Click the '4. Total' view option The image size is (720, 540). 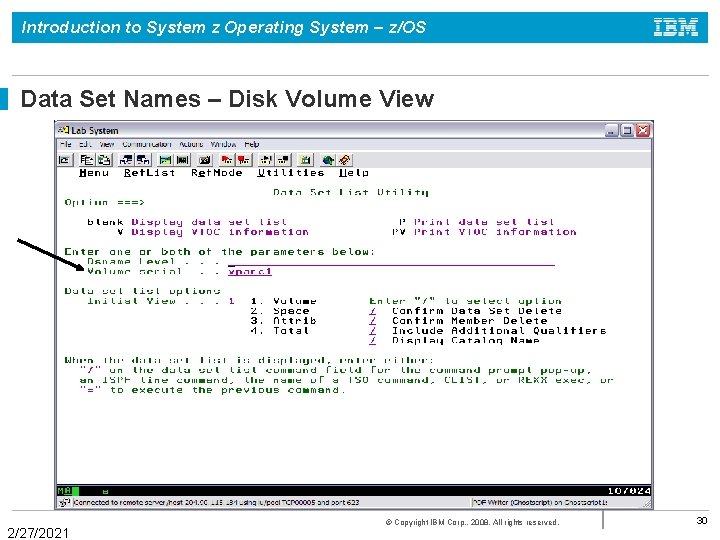(280, 331)
